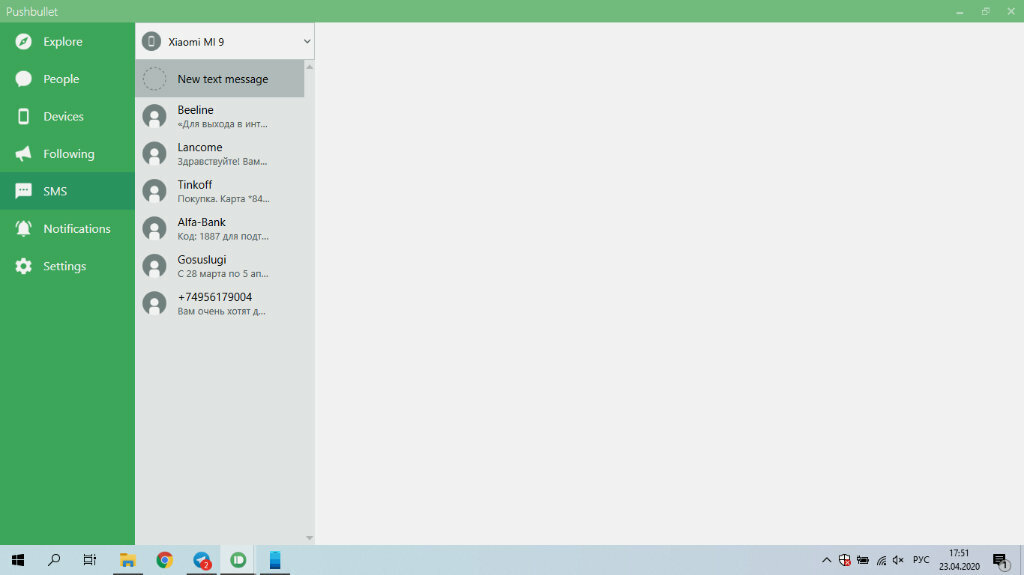Image resolution: width=1024 pixels, height=575 pixels.
Task: Click the Devices phone icon
Action: [24, 116]
